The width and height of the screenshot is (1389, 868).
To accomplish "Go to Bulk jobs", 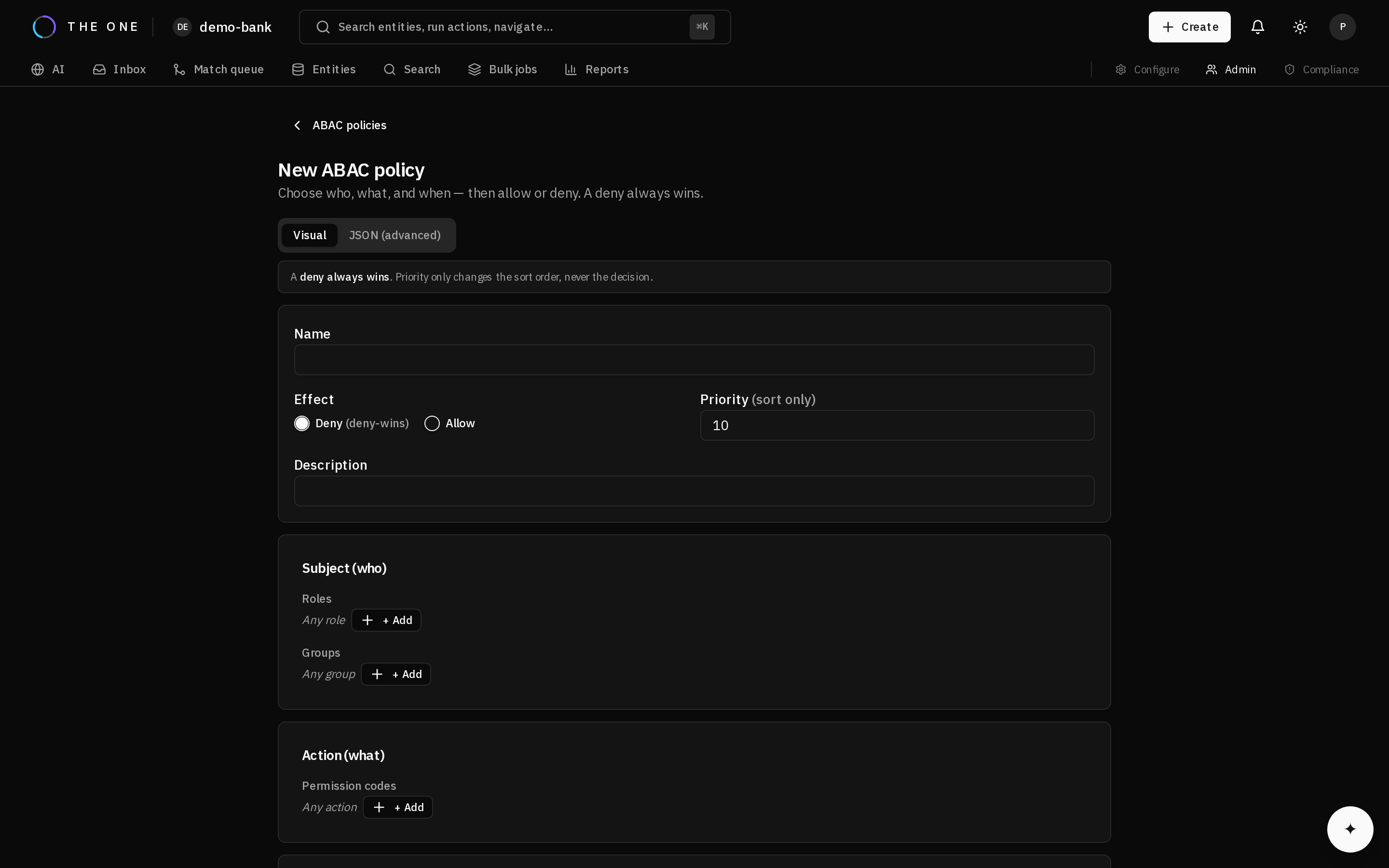I will 502,69.
